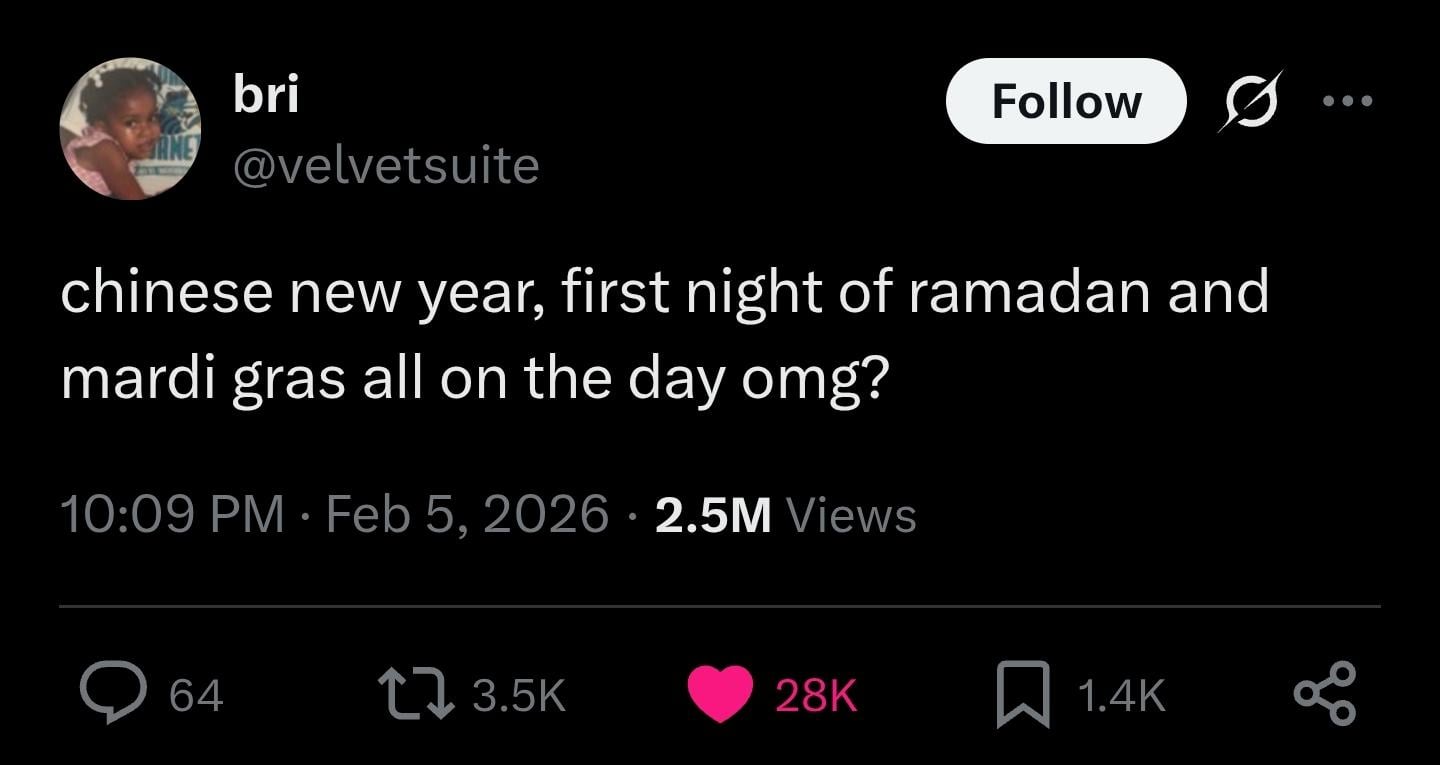Image resolution: width=1440 pixels, height=765 pixels.
Task: Click the 10:09 PM timestamp
Action: pyautogui.click(x=172, y=515)
